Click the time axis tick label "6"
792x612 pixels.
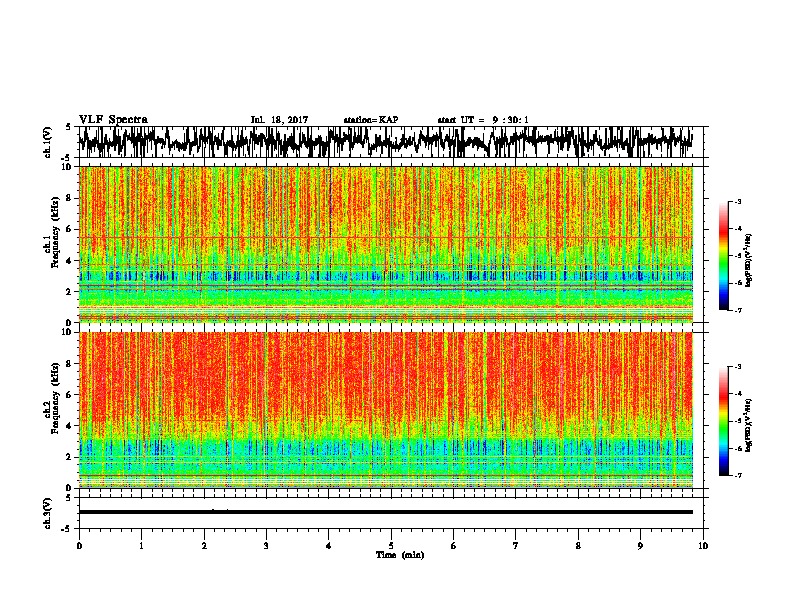pyautogui.click(x=454, y=546)
